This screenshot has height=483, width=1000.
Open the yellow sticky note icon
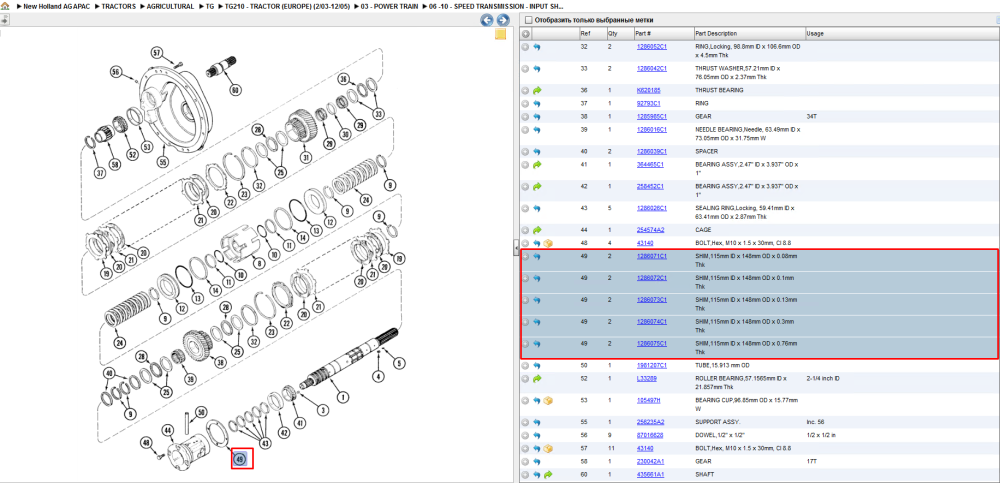tap(501, 34)
